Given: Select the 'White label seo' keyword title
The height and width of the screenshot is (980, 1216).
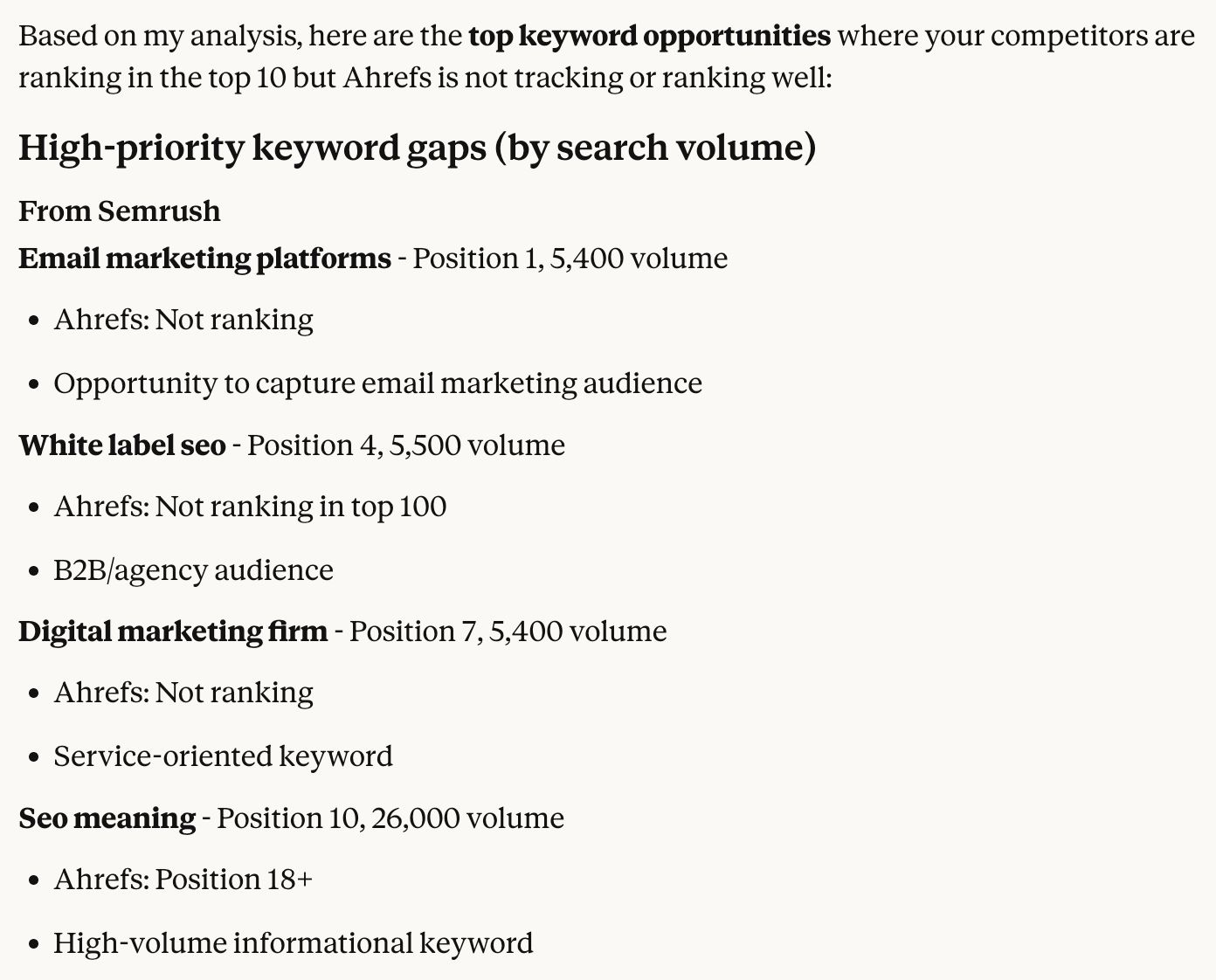Looking at the screenshot, I should (x=122, y=445).
